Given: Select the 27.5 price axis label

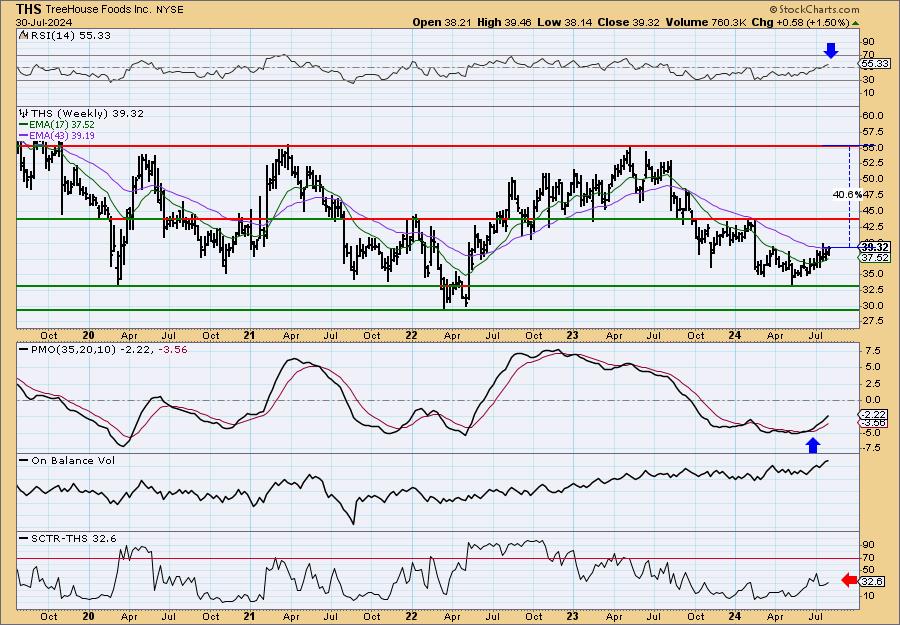Looking at the screenshot, I should pos(872,321).
